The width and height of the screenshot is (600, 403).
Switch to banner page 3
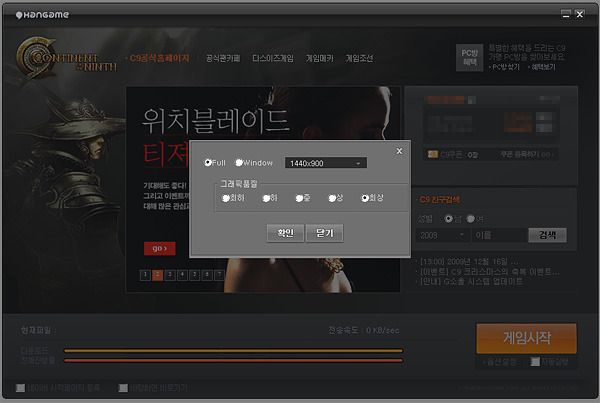(x=170, y=275)
